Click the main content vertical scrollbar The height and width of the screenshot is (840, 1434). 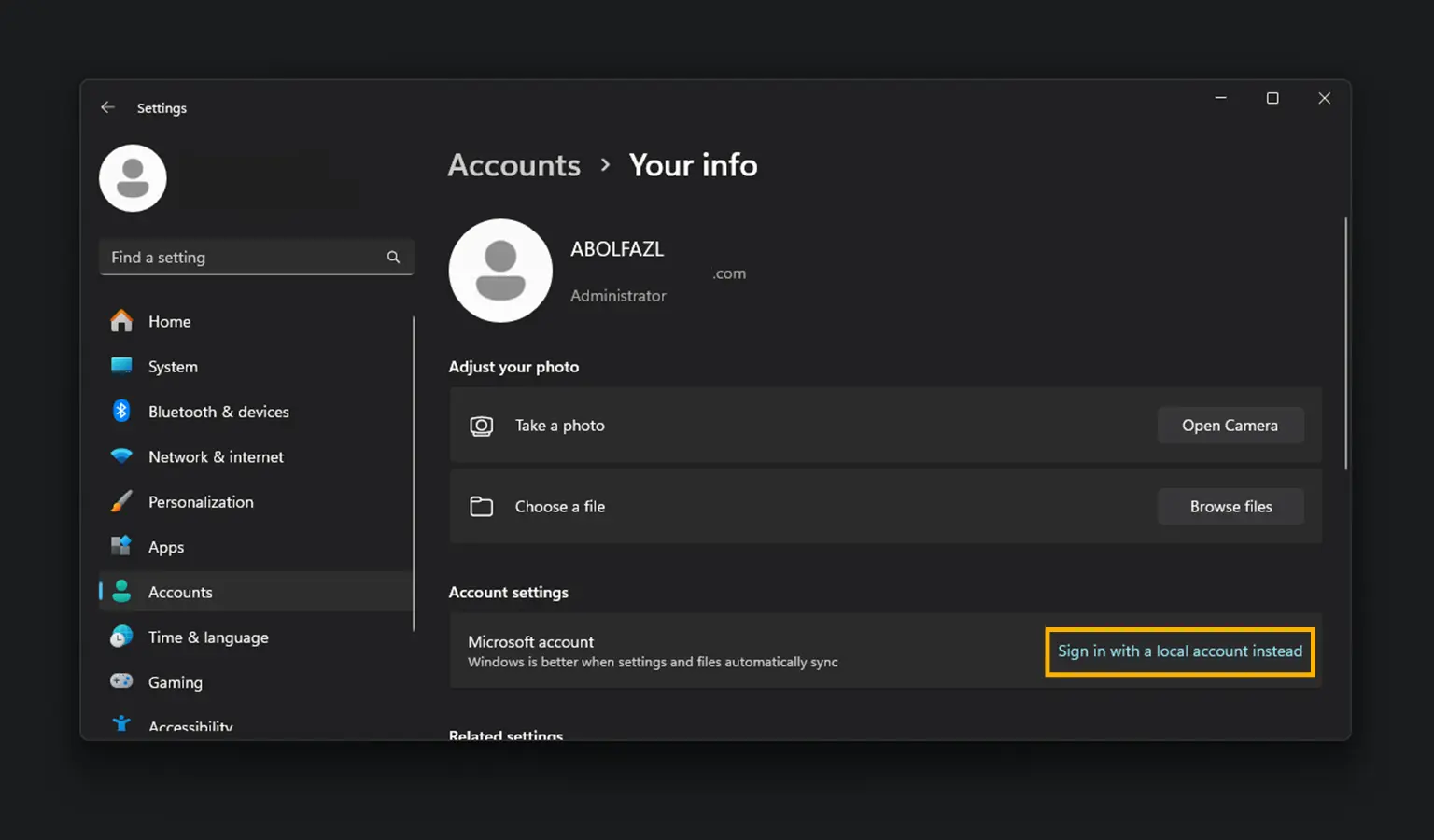pos(1345,343)
